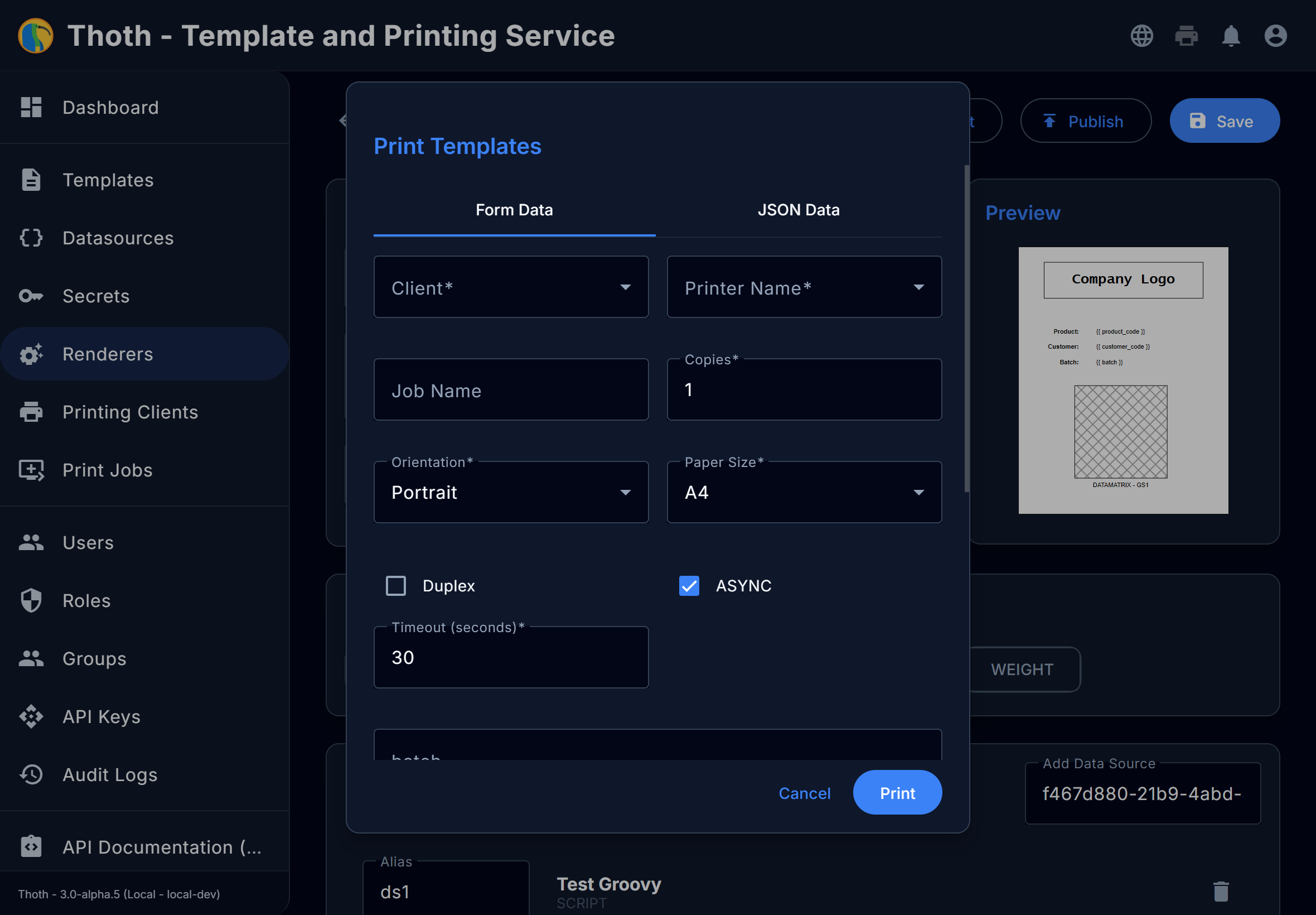
Task: Click the Thoth toucan logo
Action: tap(36, 36)
